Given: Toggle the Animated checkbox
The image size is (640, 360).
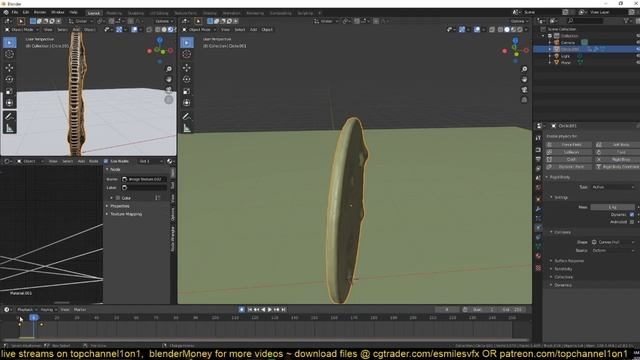Looking at the screenshot, I should (632, 222).
